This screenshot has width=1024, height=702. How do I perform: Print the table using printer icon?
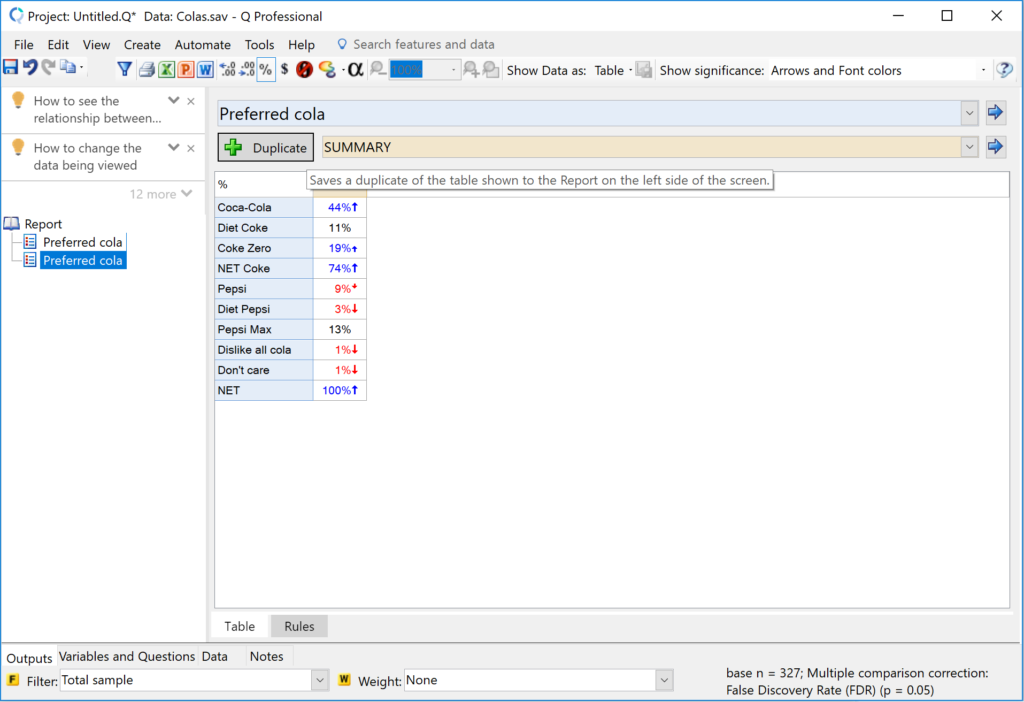click(x=147, y=69)
